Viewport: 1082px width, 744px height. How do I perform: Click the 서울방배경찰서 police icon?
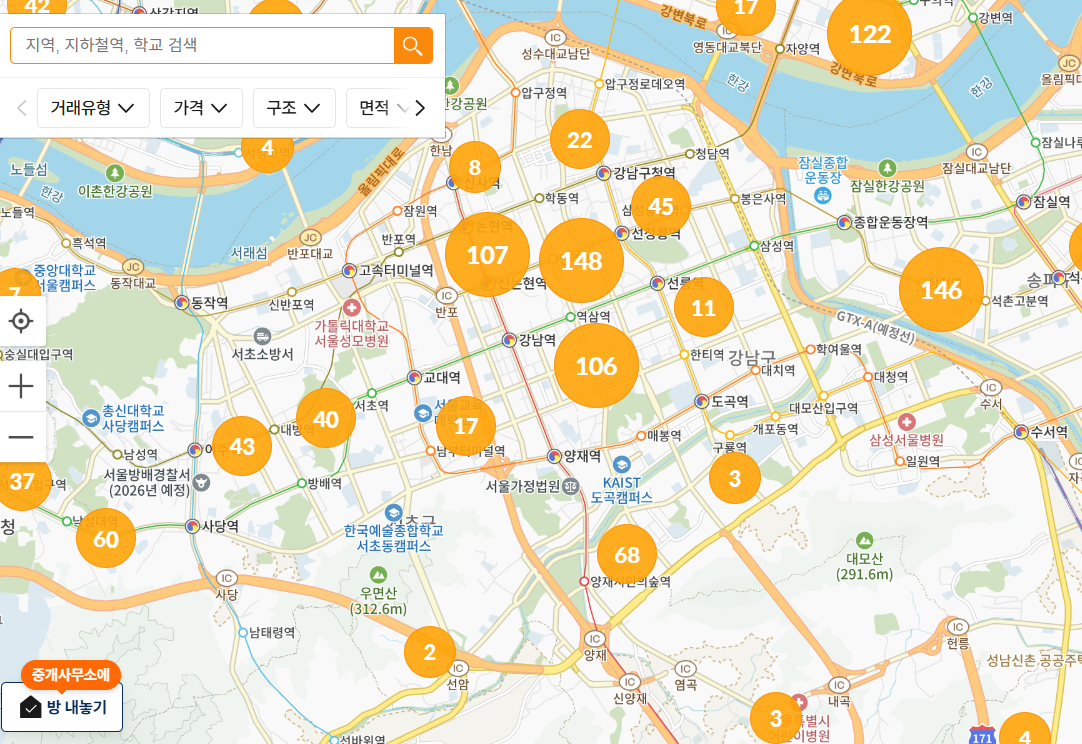201,482
